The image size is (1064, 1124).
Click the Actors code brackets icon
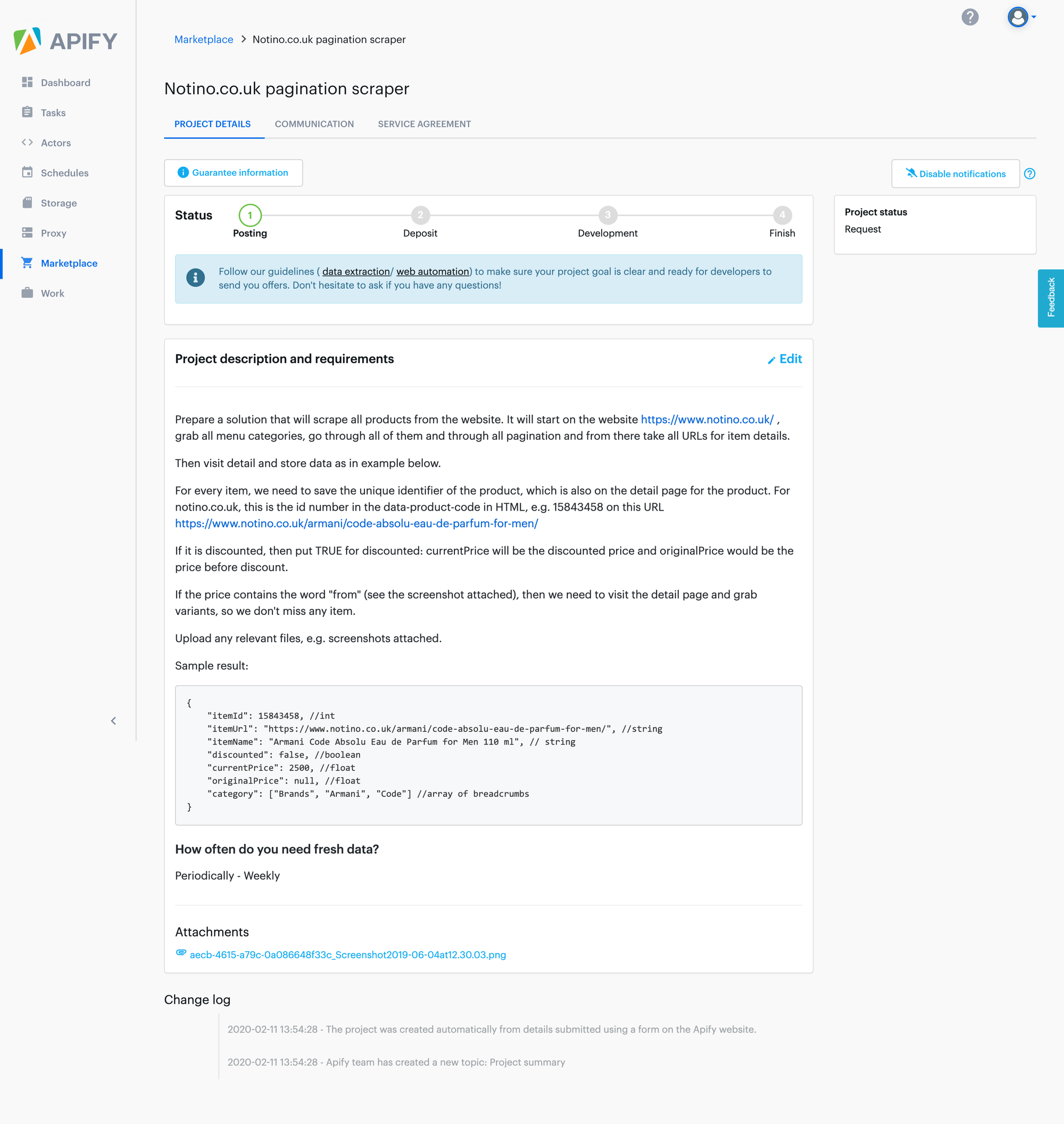pyautogui.click(x=27, y=143)
